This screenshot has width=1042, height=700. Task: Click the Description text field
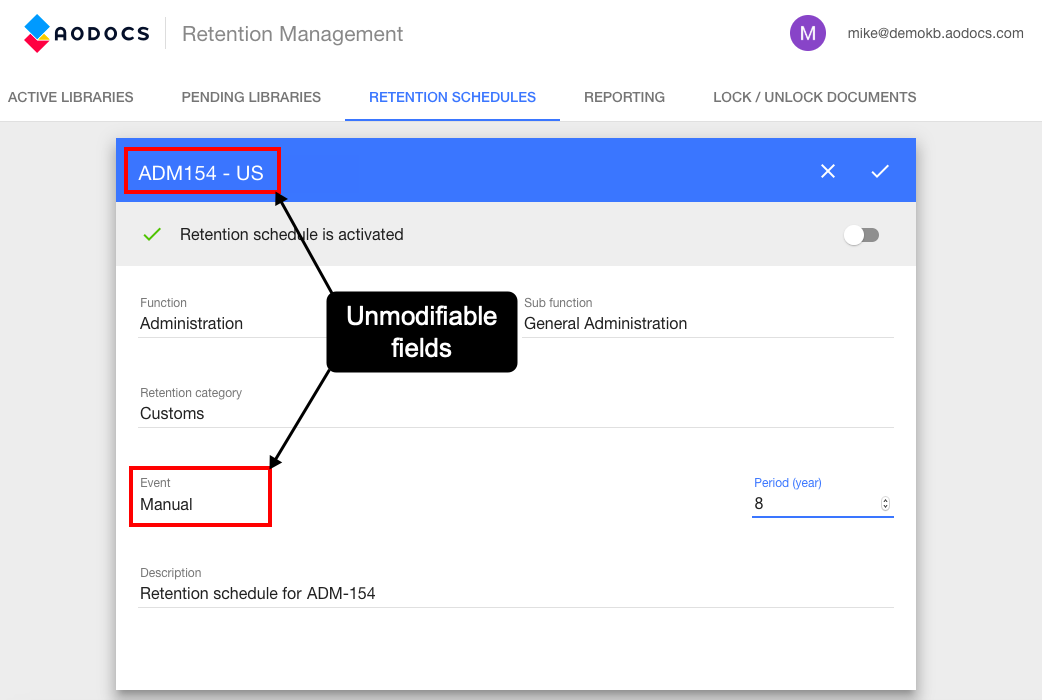(400, 593)
